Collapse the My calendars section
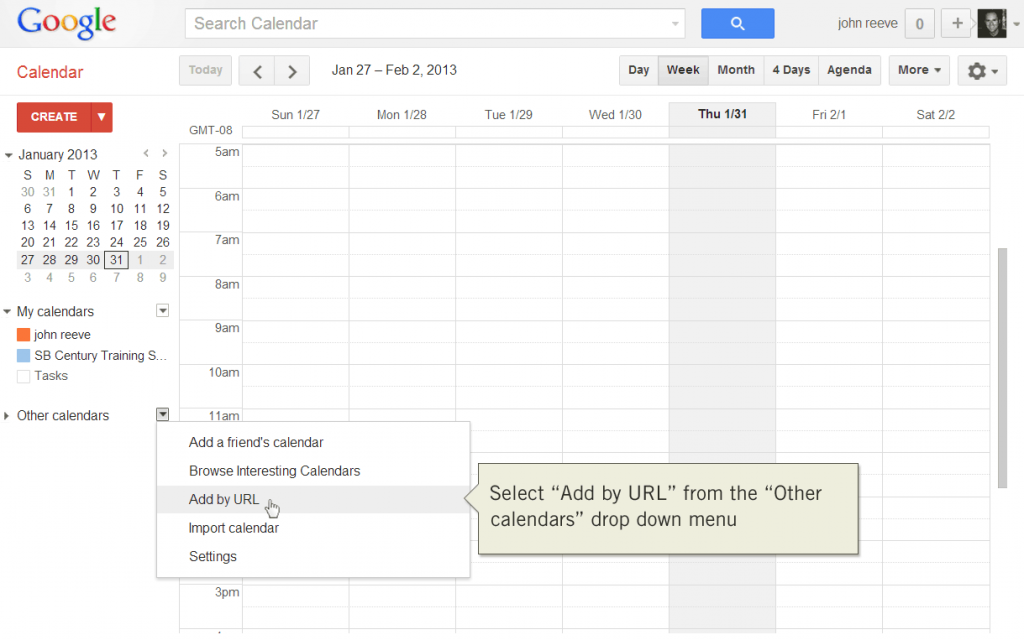Screen dimensions: 1024x640 click(x=7, y=312)
